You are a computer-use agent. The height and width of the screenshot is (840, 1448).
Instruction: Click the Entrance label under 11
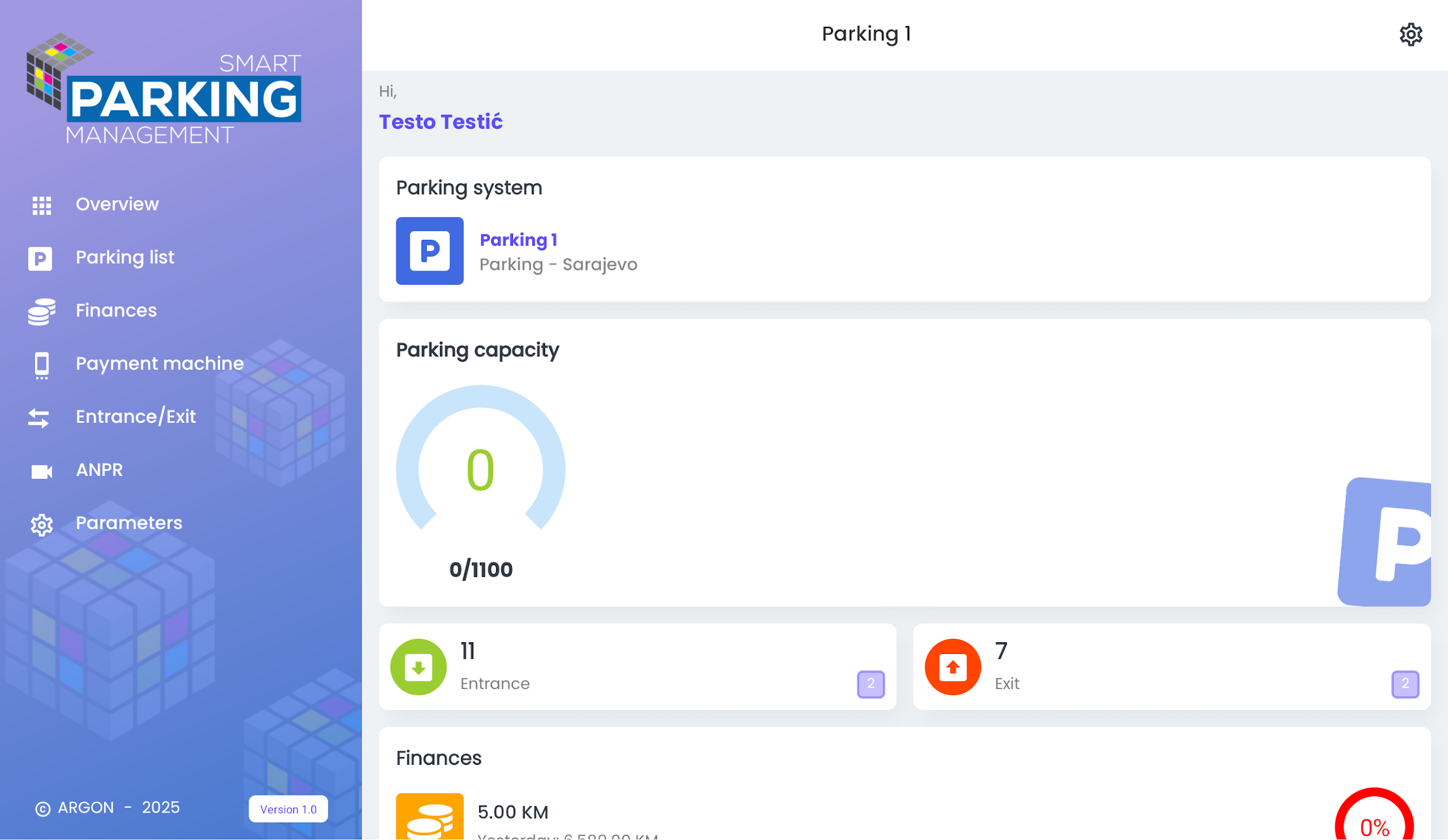(495, 684)
